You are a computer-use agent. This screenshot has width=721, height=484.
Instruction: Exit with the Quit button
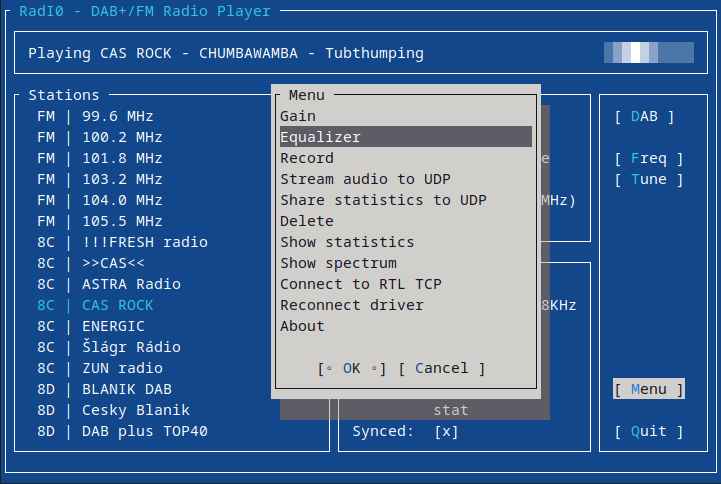pyautogui.click(x=649, y=432)
